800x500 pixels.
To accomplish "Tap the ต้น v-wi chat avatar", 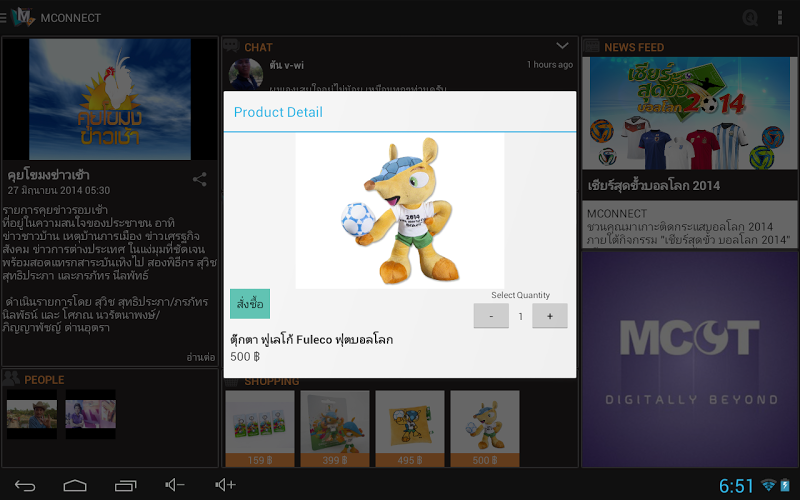I will point(245,74).
